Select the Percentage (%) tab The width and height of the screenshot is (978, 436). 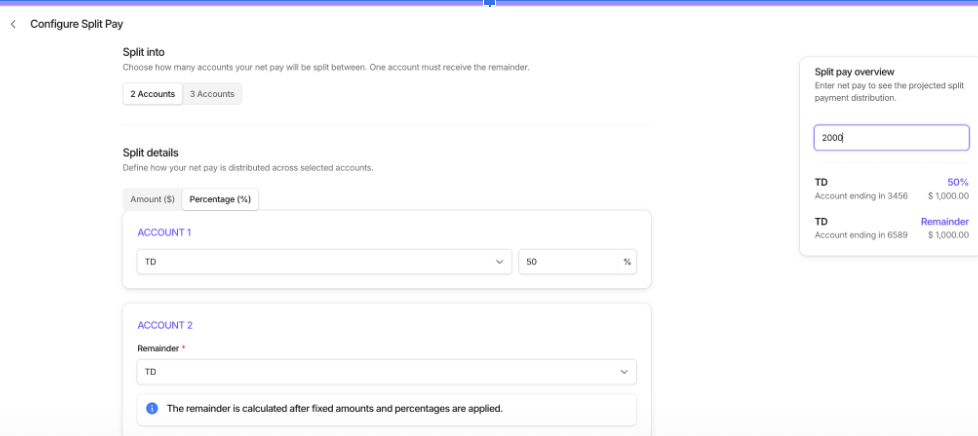click(220, 199)
